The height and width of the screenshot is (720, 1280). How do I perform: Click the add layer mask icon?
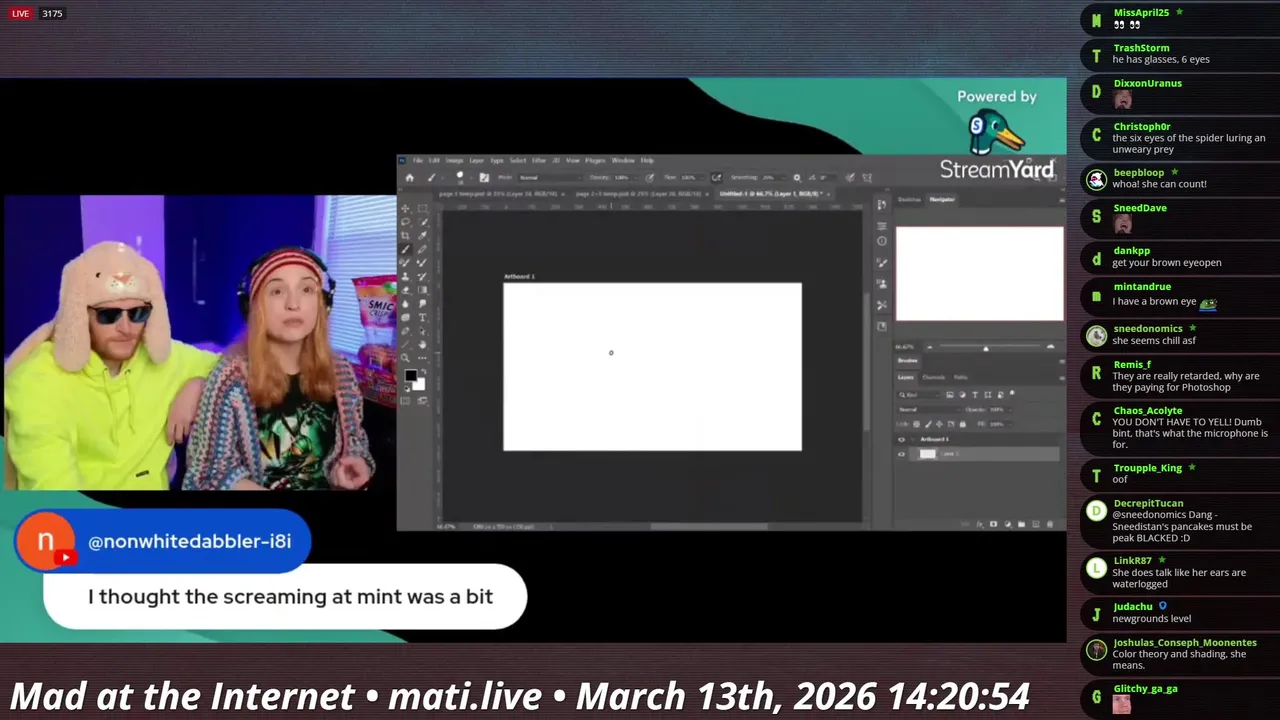pyautogui.click(x=993, y=524)
